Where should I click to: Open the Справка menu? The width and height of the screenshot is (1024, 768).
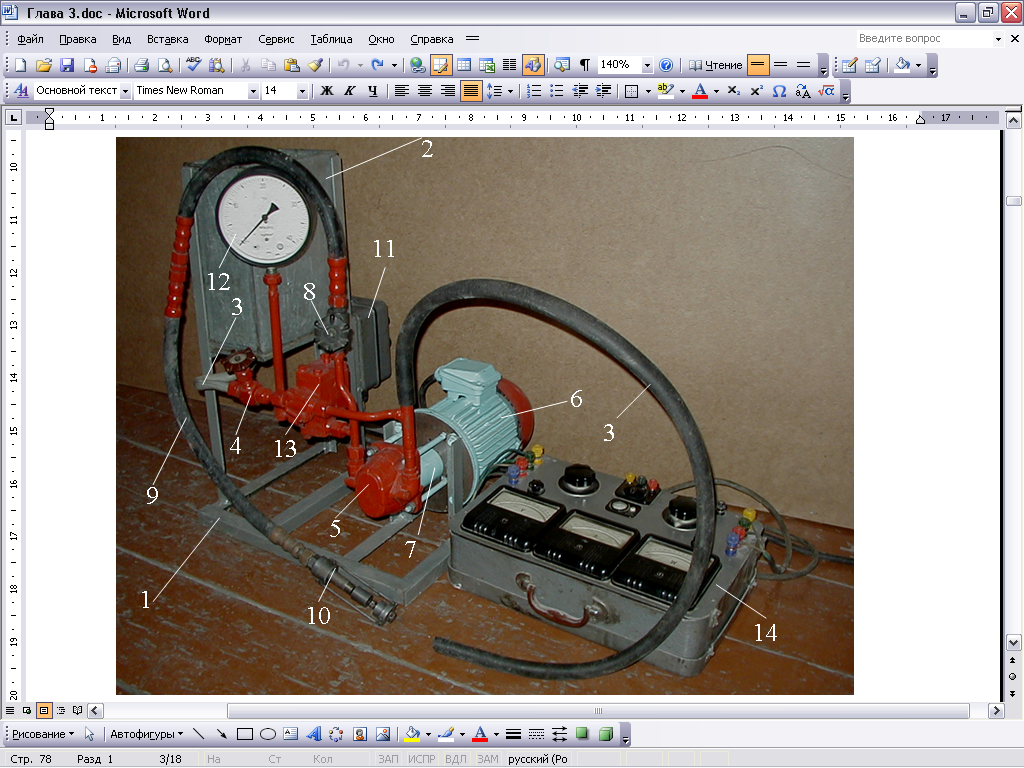pos(432,39)
